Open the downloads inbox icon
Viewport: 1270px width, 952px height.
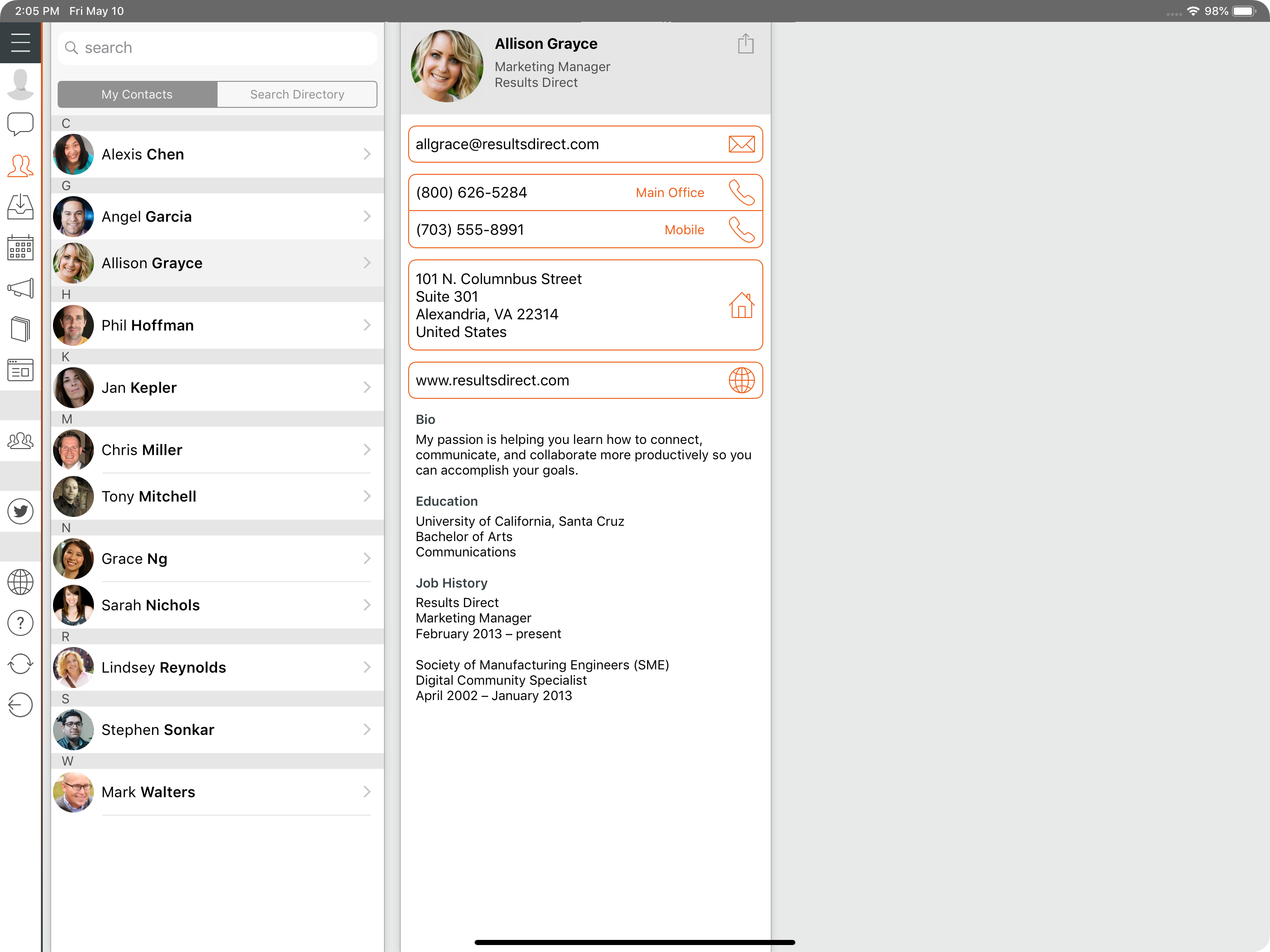click(20, 207)
